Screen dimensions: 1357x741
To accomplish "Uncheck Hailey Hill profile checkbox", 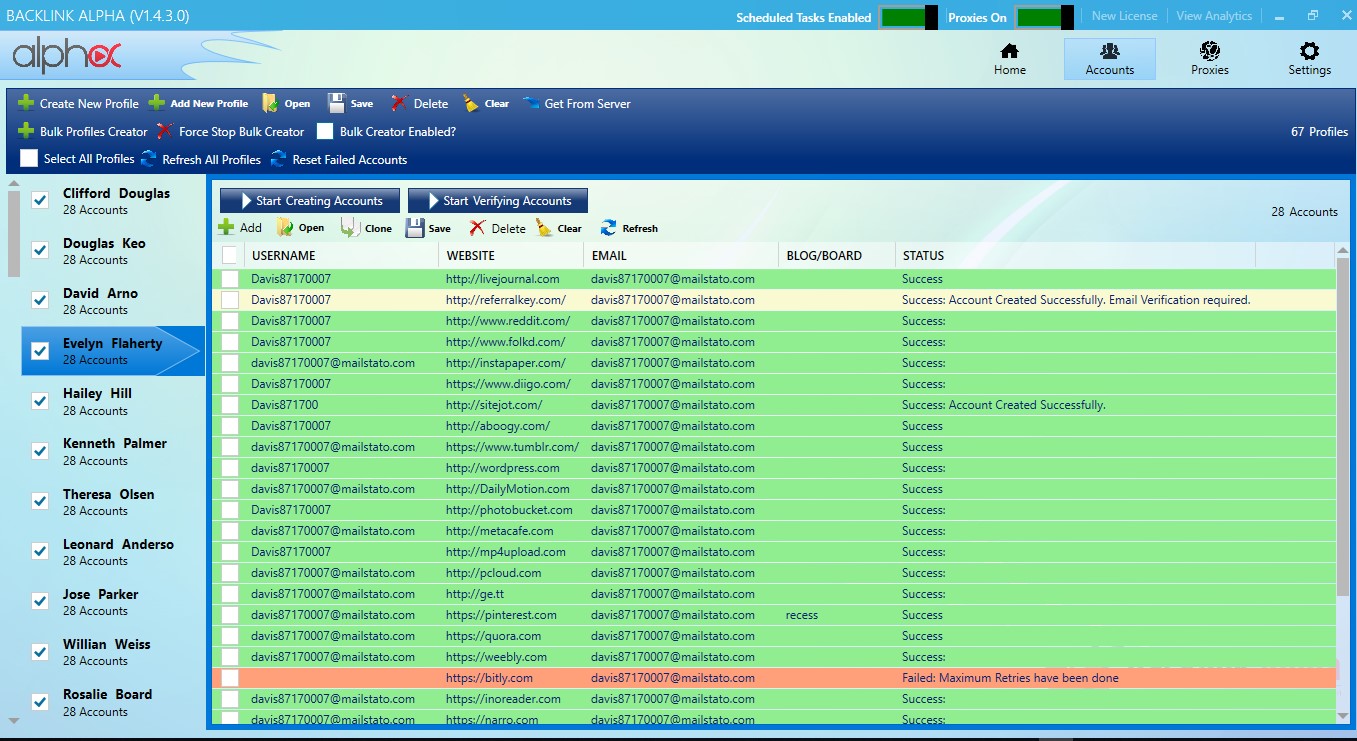I will pyautogui.click(x=40, y=401).
